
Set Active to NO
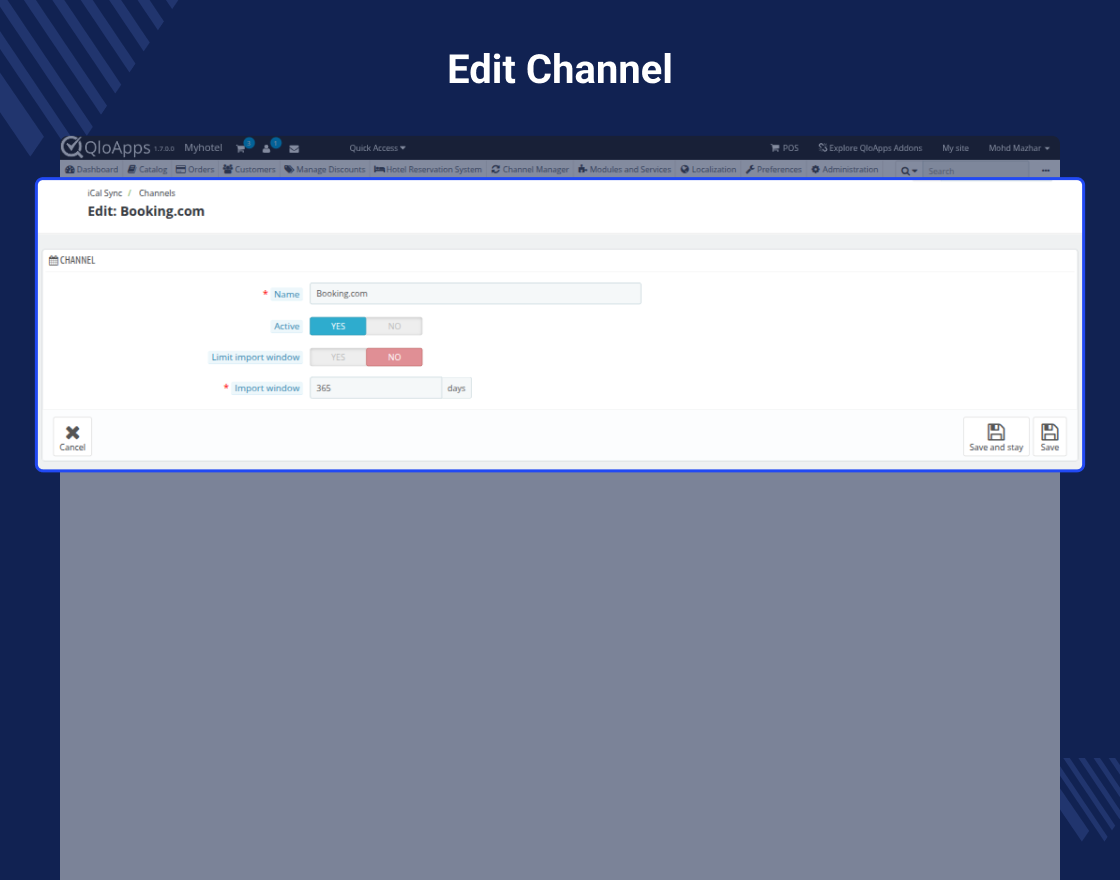[394, 326]
